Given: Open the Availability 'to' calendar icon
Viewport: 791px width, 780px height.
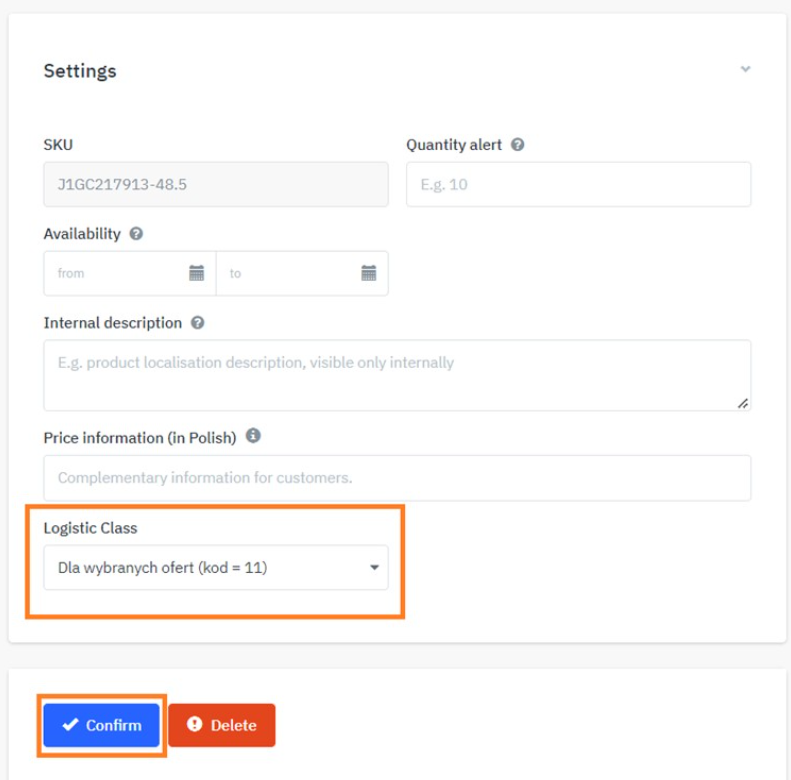Looking at the screenshot, I should 368,273.
